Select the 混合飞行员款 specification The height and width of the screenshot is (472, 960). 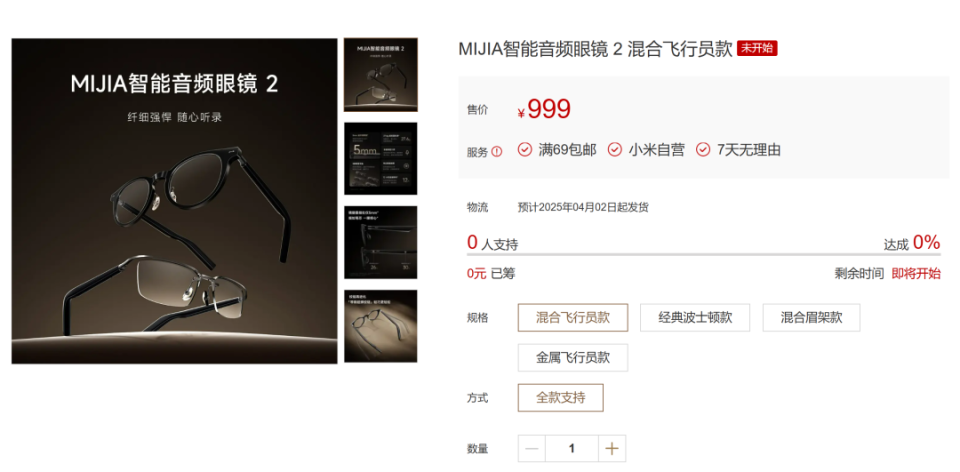573,318
